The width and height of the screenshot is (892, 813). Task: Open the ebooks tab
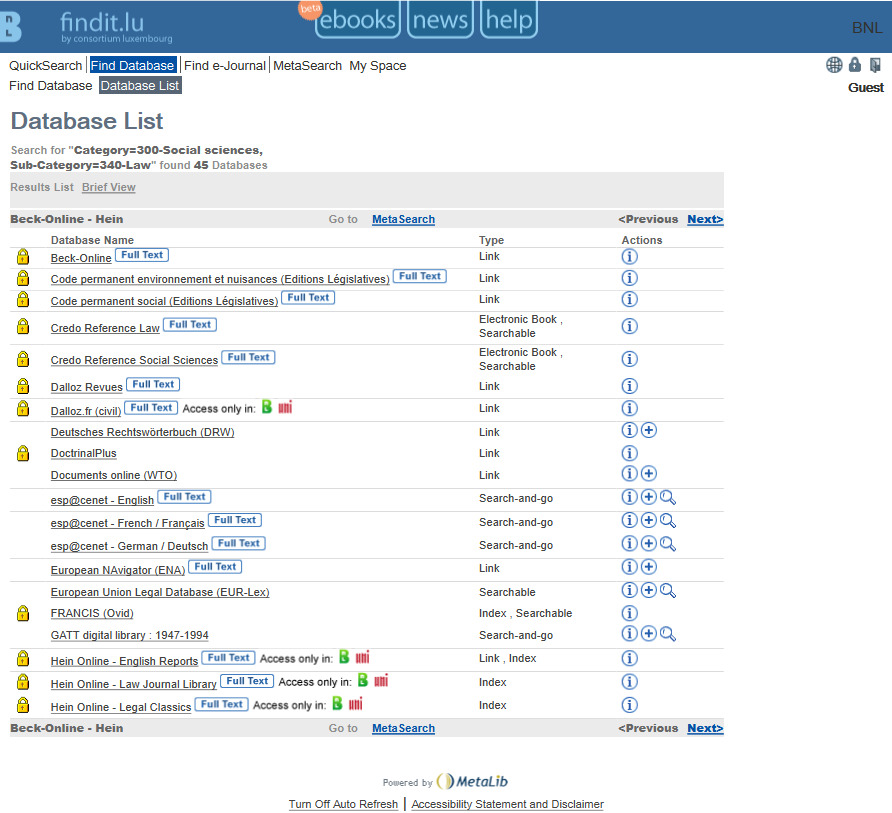click(357, 20)
